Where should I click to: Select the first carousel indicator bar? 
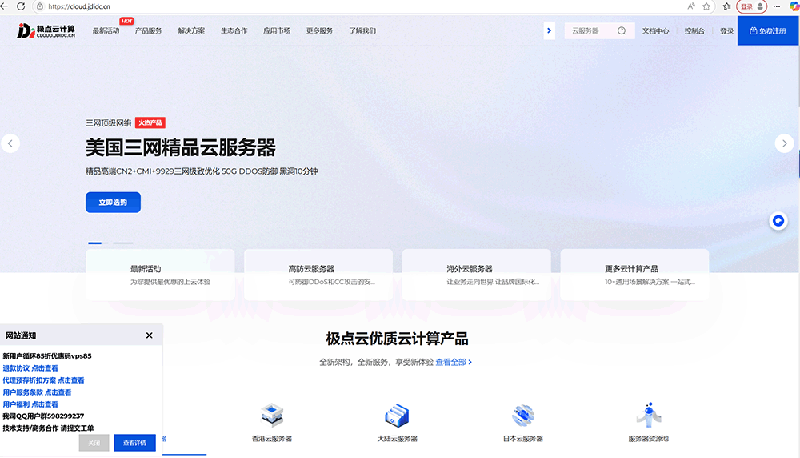tap(95, 243)
